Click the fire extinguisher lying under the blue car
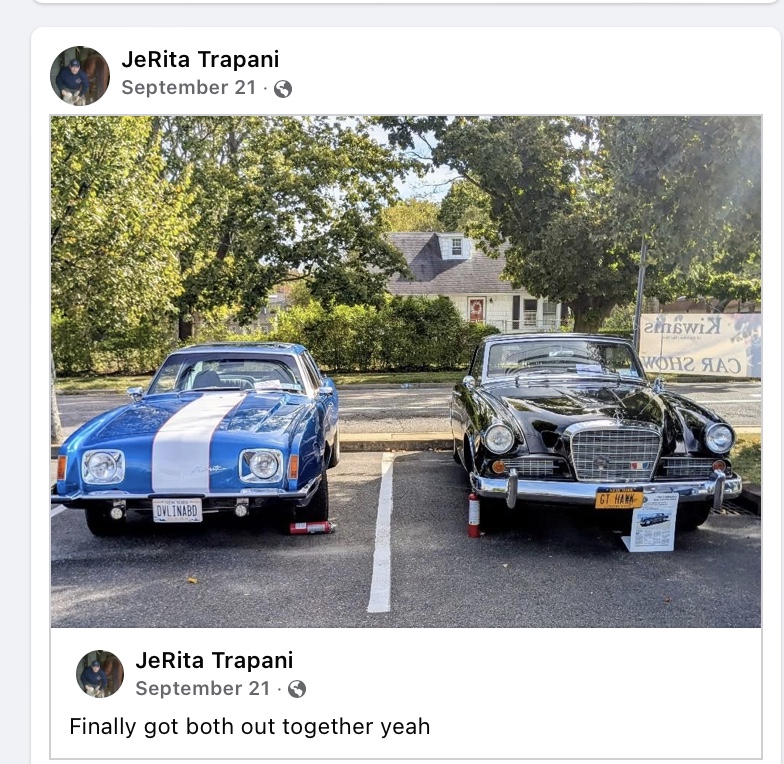784x764 pixels. (x=312, y=528)
